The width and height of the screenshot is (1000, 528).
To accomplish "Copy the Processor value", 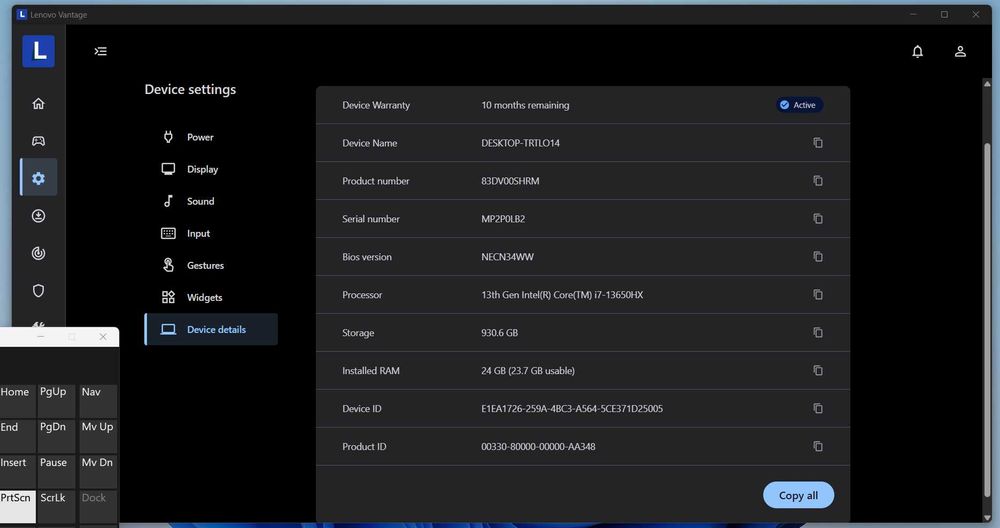I will click(818, 295).
